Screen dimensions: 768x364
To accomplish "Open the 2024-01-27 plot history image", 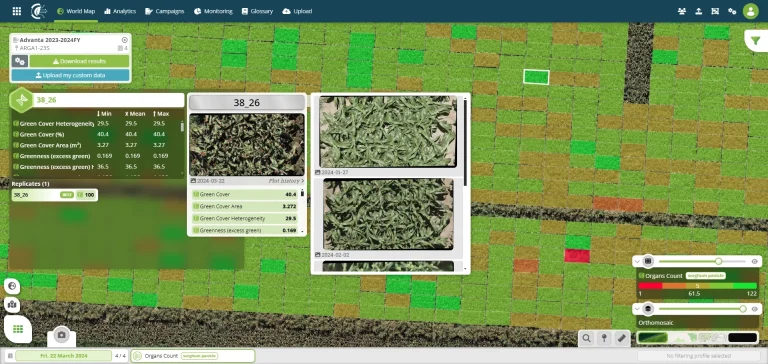I will click(387, 131).
